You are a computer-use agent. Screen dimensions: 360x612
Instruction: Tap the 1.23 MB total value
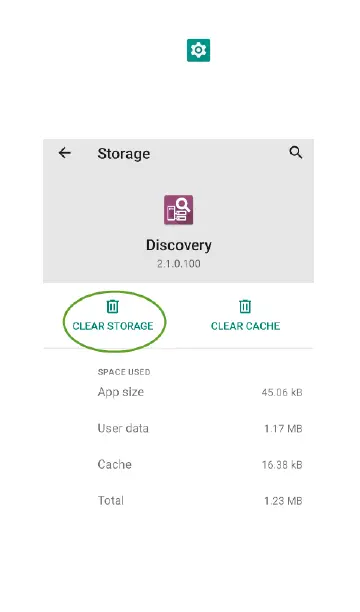coord(283,501)
